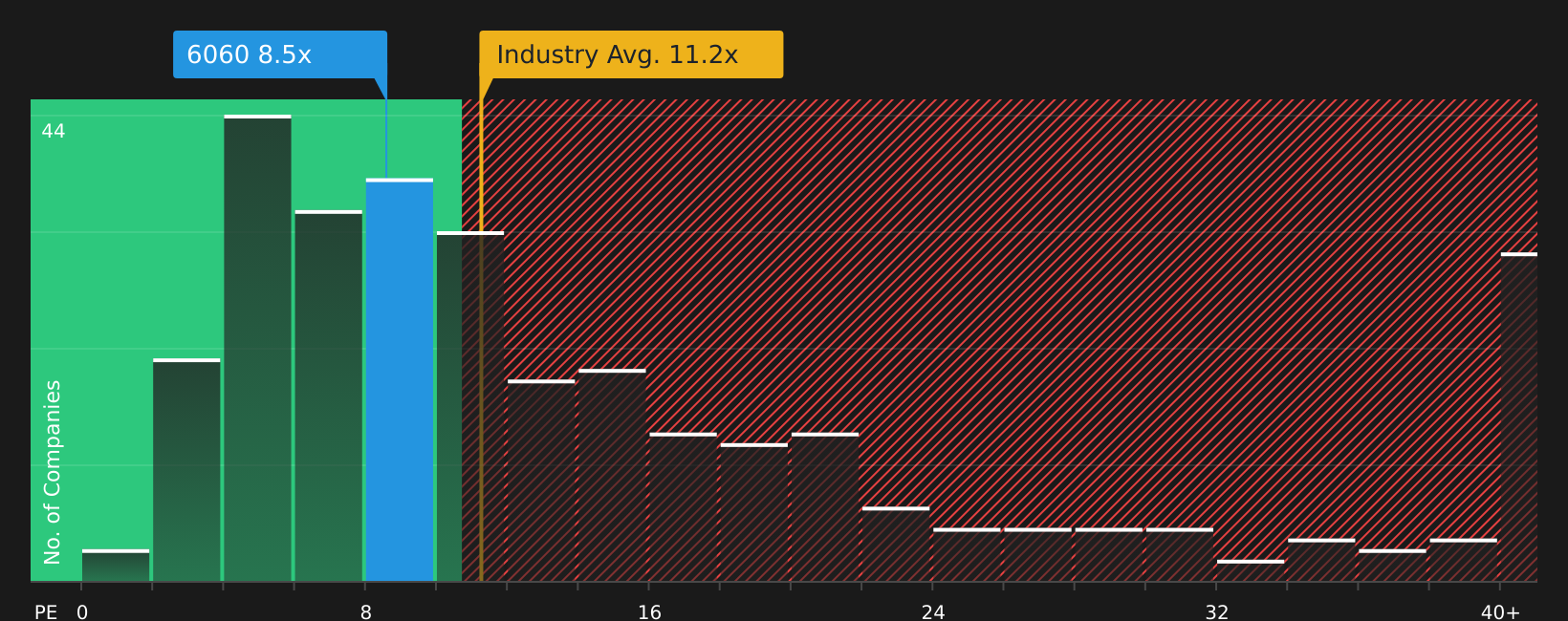
Task: Select the blue highlighted histogram bar
Action: click(400, 380)
